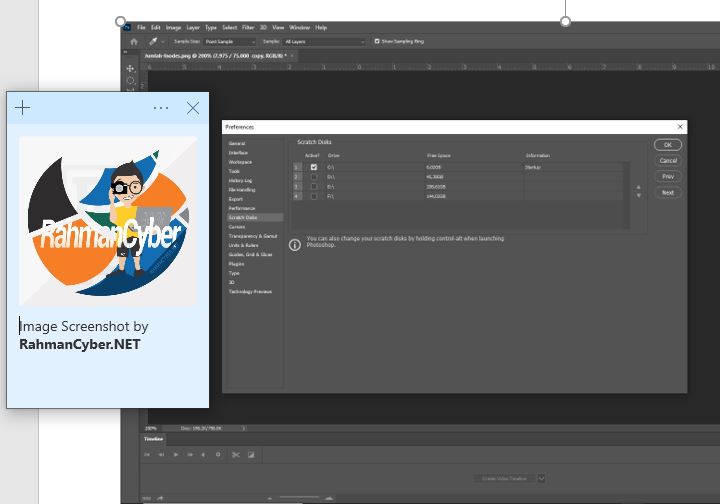Click sticky note text 'Image Screenshot by'
Image resolution: width=720 pixels, height=504 pixels.
point(84,326)
